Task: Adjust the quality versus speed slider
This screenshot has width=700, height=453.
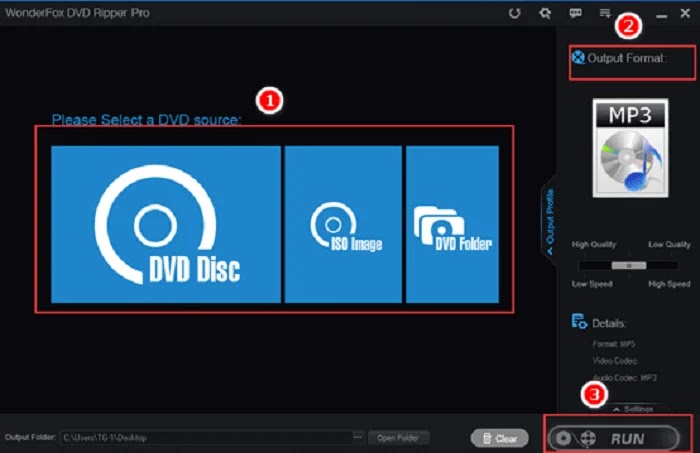Action: 629,266
